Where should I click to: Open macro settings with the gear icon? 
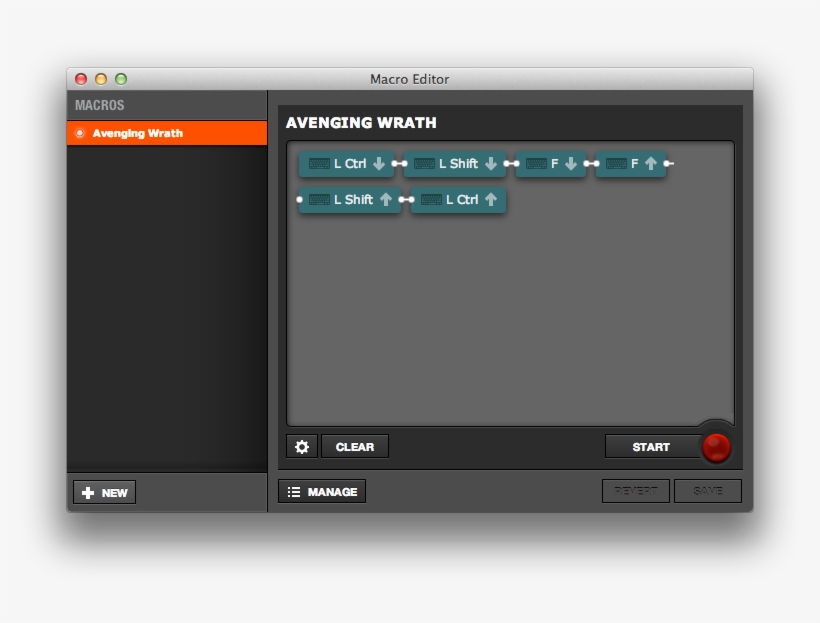pyautogui.click(x=302, y=447)
